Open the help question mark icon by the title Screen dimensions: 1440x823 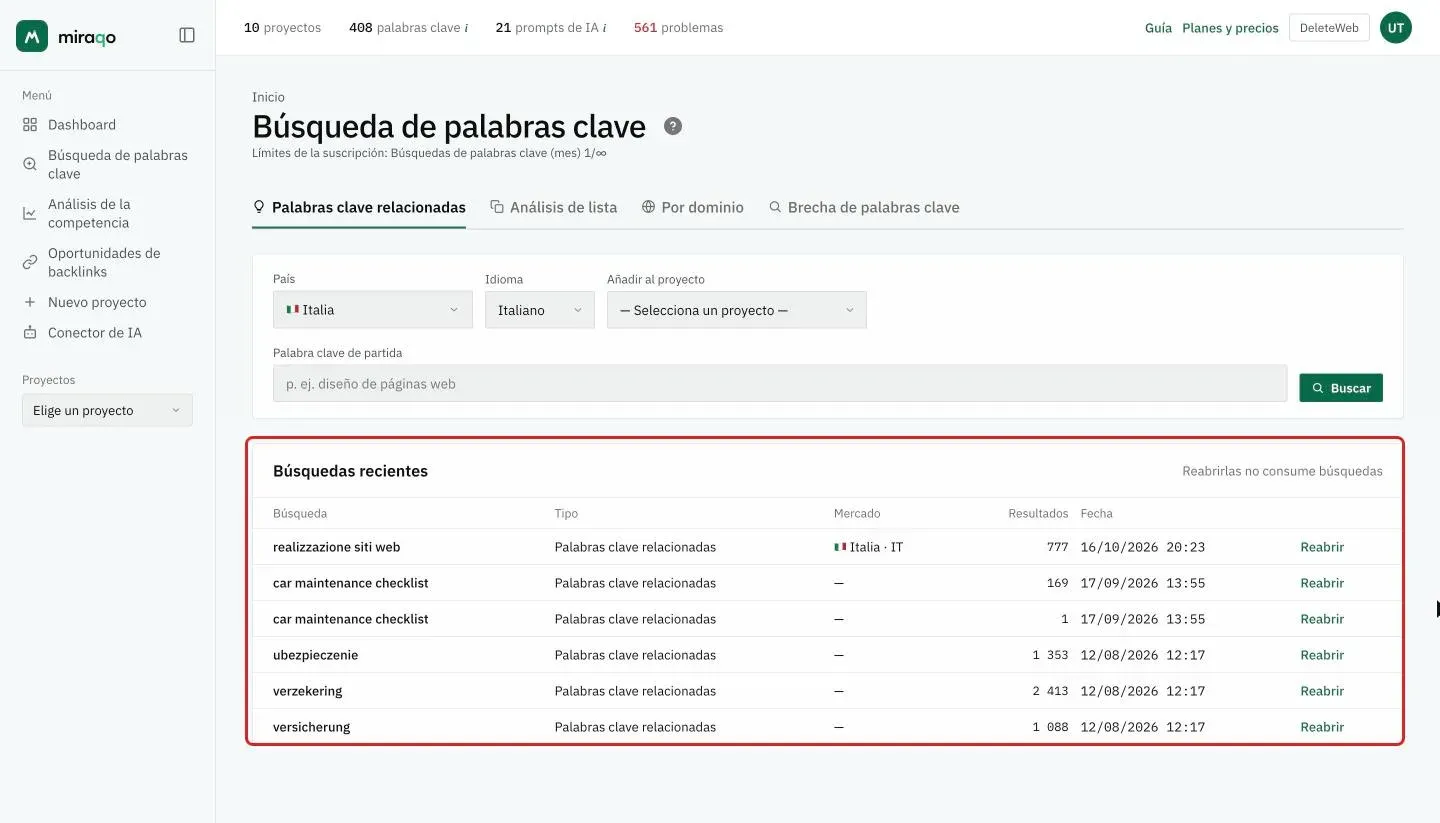(x=673, y=126)
